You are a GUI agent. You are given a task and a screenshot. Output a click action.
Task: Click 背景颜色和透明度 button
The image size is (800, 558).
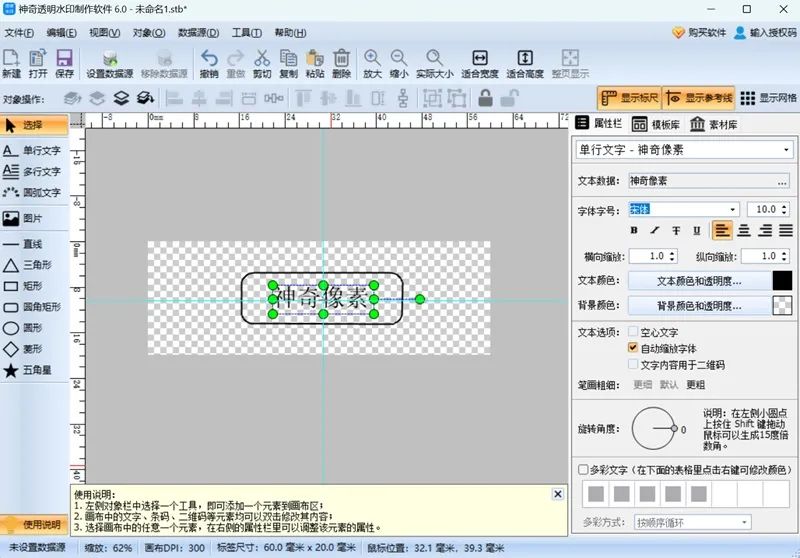(699, 306)
